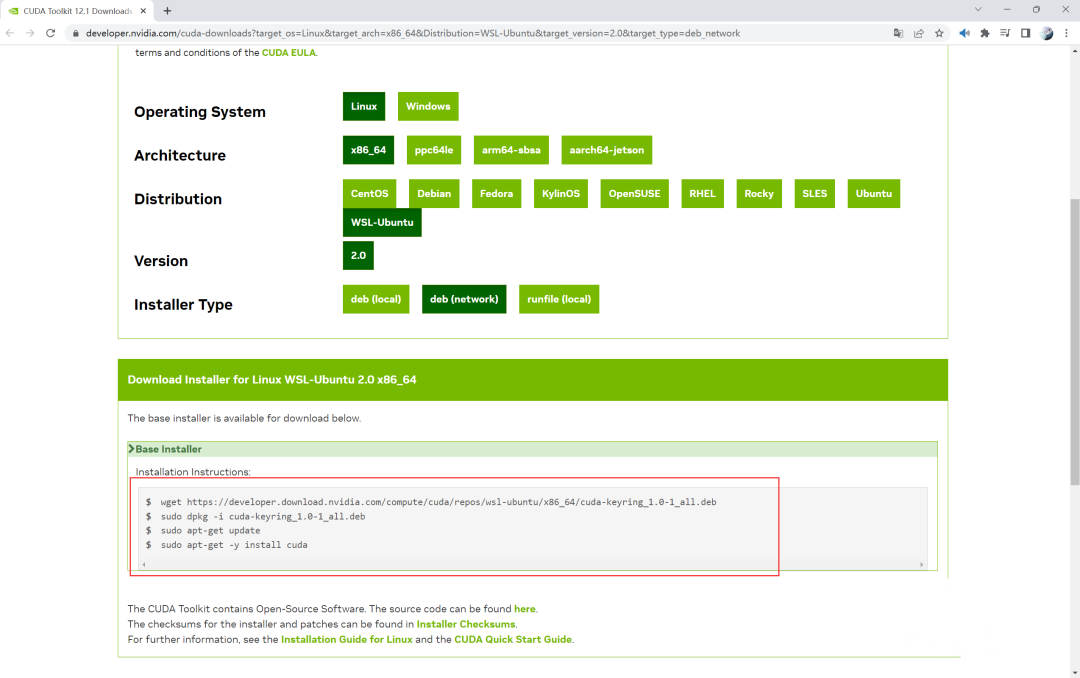This screenshot has width=1080, height=678.
Task: Reload the page
Action: pyautogui.click(x=50, y=33)
